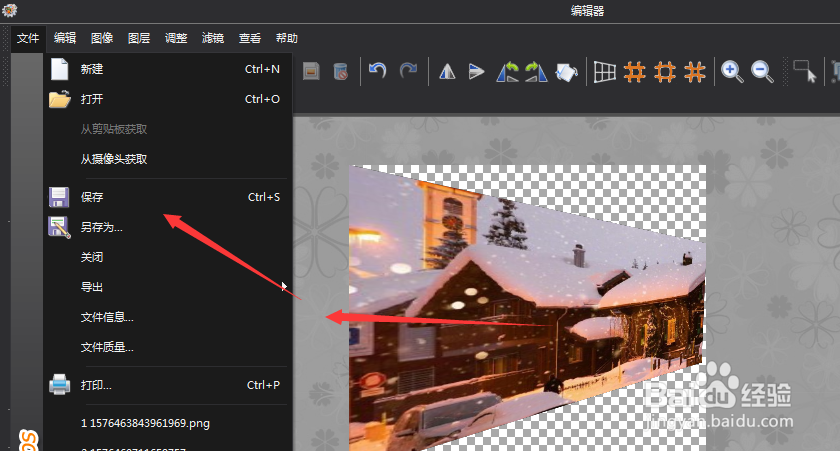The width and height of the screenshot is (840, 451).
Task: Click the floppy disk save icon
Action: tap(59, 197)
